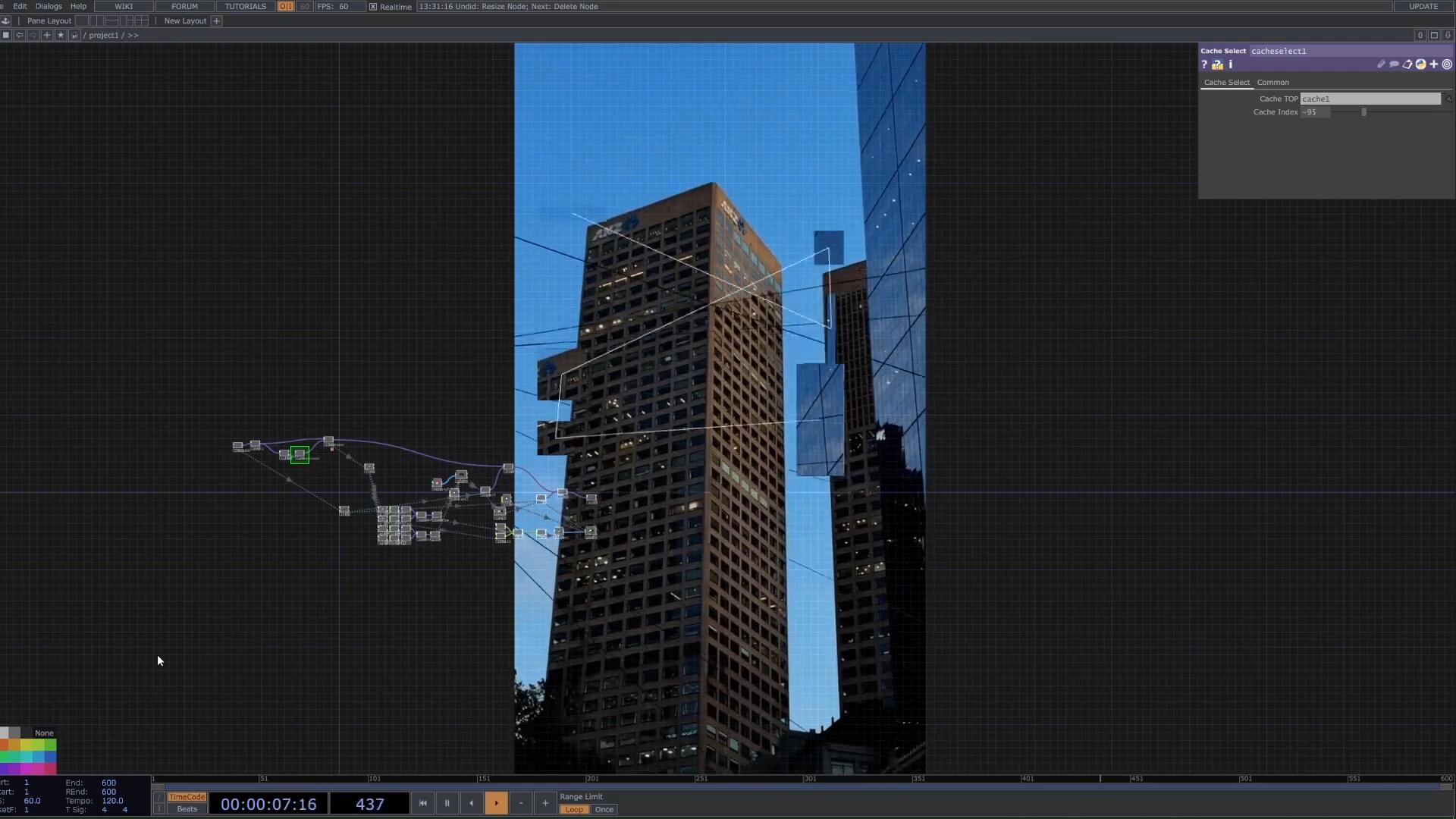Step back one frame with minus button
The width and height of the screenshot is (1456, 819).
pyautogui.click(x=521, y=803)
